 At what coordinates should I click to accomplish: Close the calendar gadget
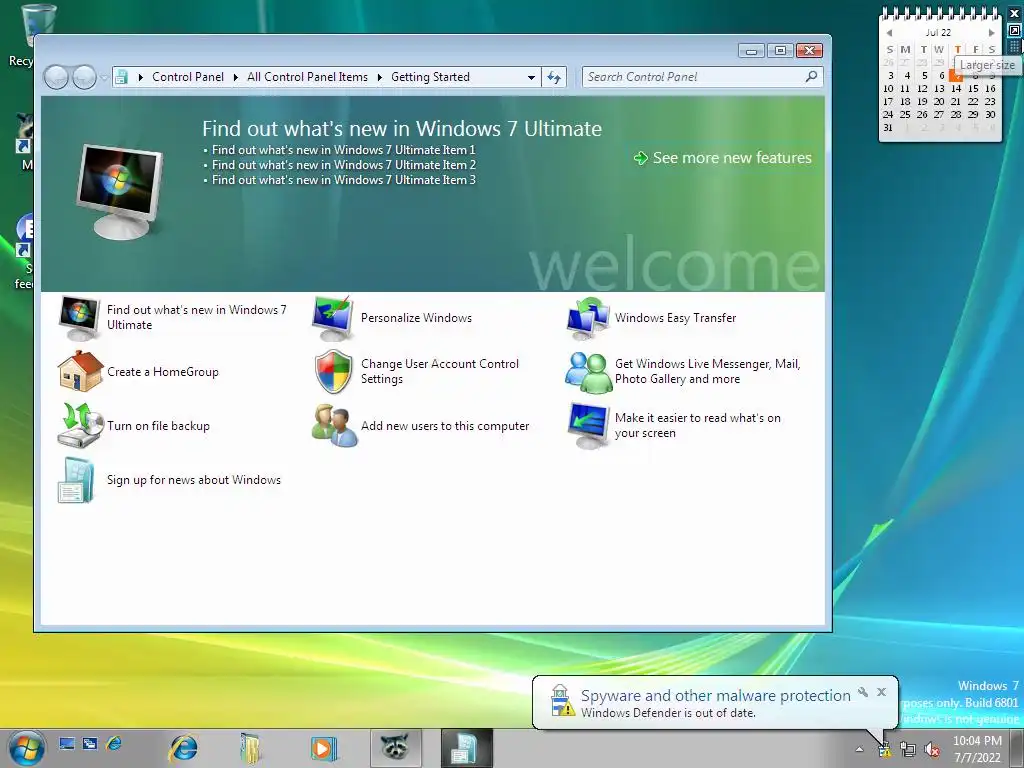tap(1014, 13)
